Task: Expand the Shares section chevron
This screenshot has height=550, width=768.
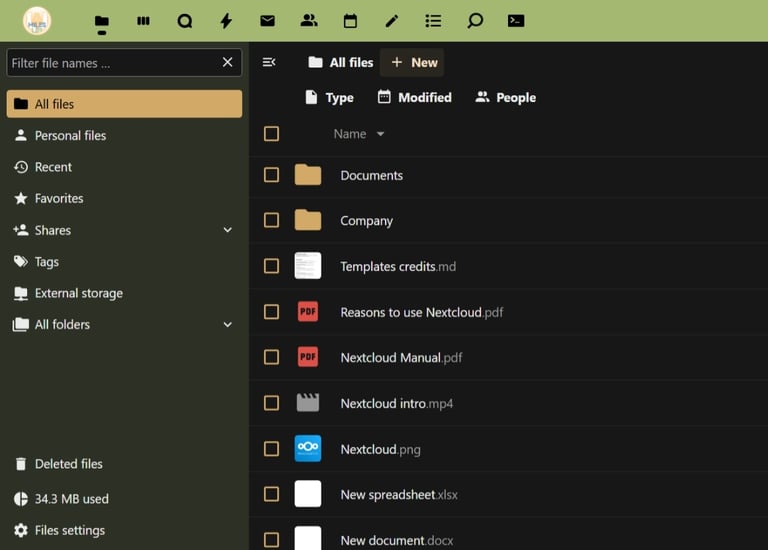Action: [x=227, y=230]
